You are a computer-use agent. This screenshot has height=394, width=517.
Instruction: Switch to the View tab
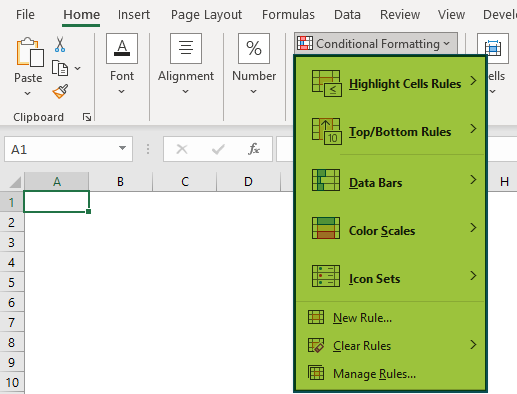click(x=451, y=15)
